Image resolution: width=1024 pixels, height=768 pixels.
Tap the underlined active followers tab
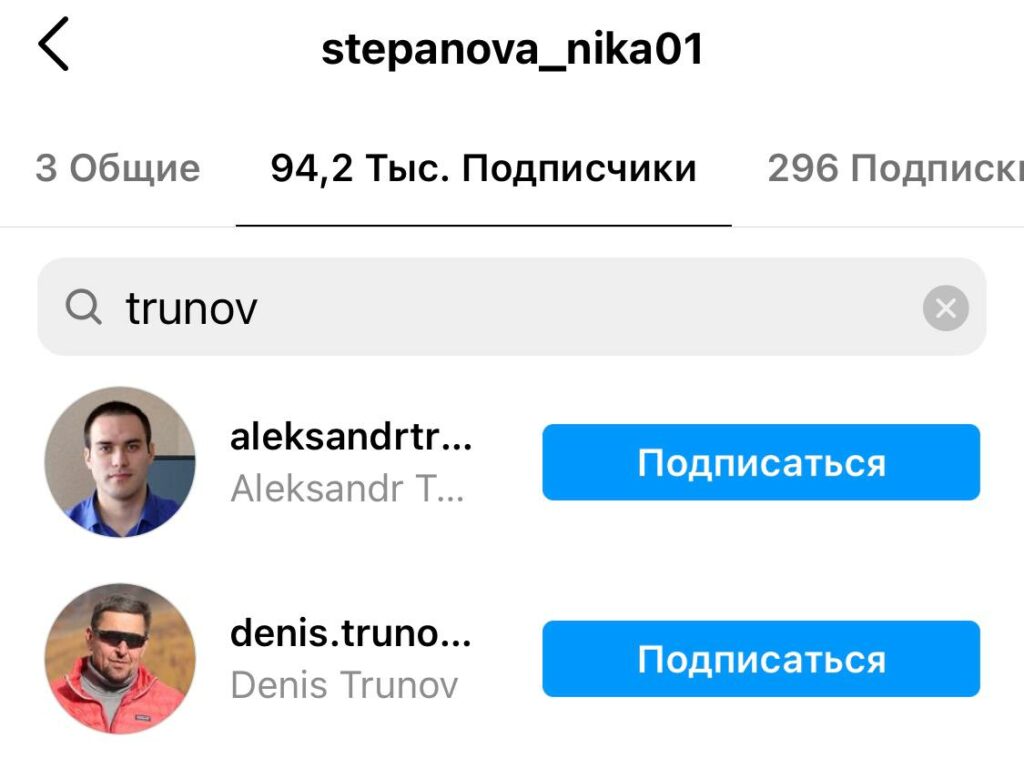tap(483, 168)
